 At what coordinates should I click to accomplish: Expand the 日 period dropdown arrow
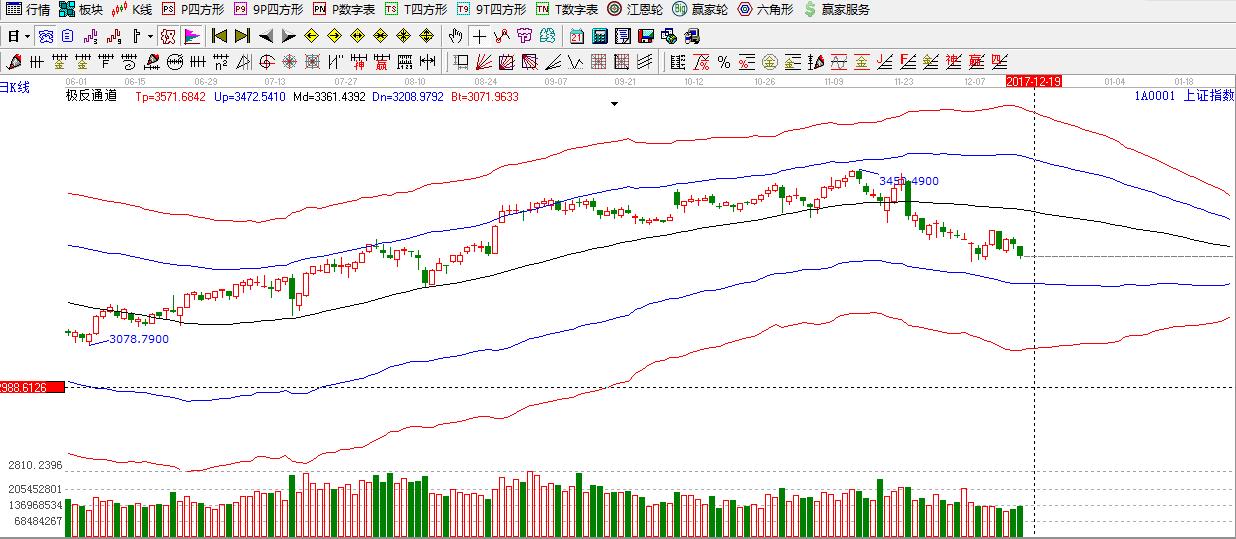28,36
